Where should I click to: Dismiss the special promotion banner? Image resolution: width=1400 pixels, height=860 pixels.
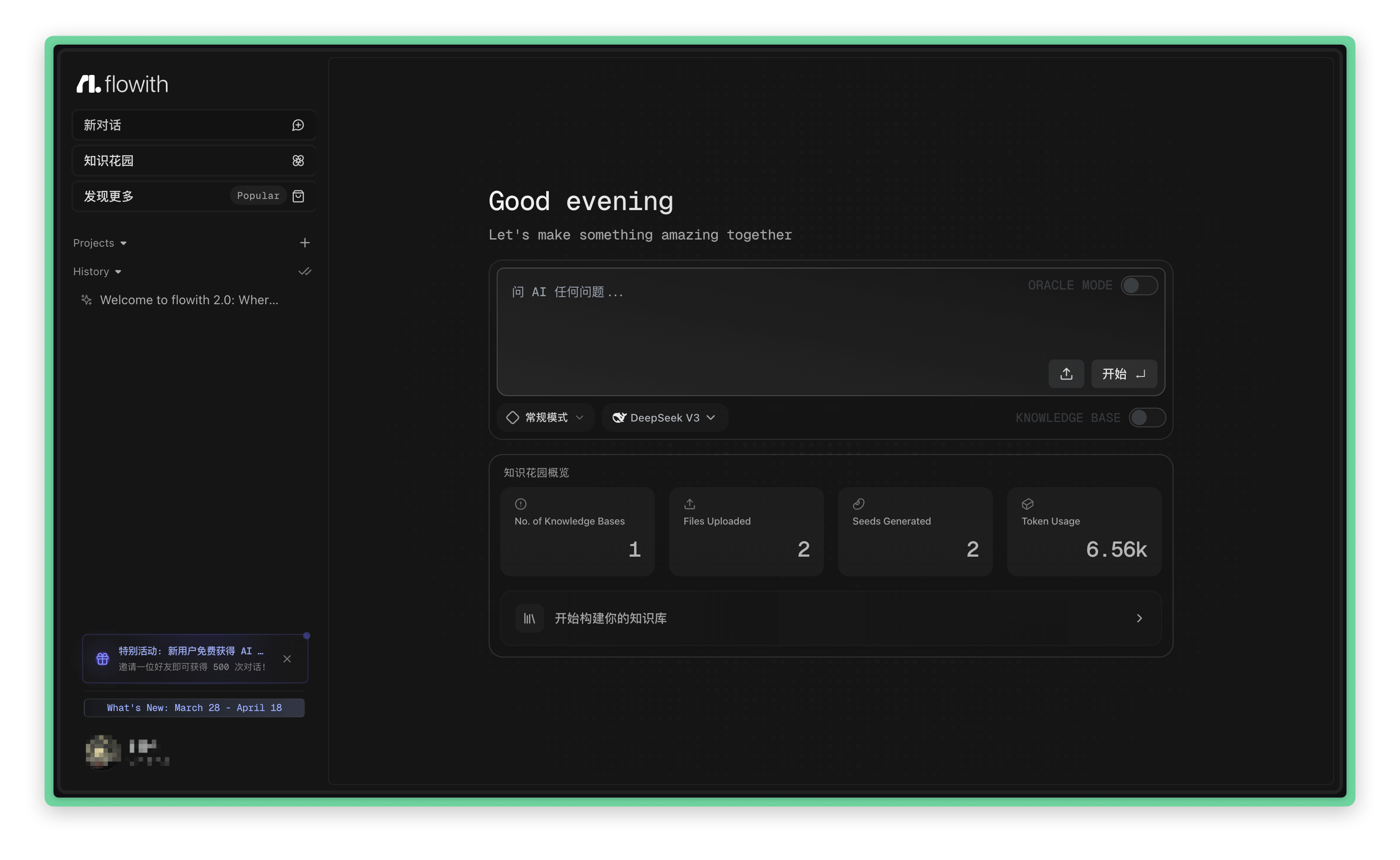coord(287,659)
